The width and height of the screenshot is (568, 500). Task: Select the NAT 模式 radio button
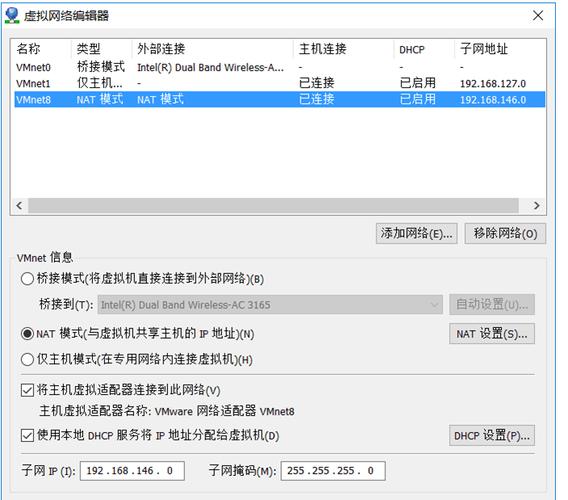coord(28,334)
